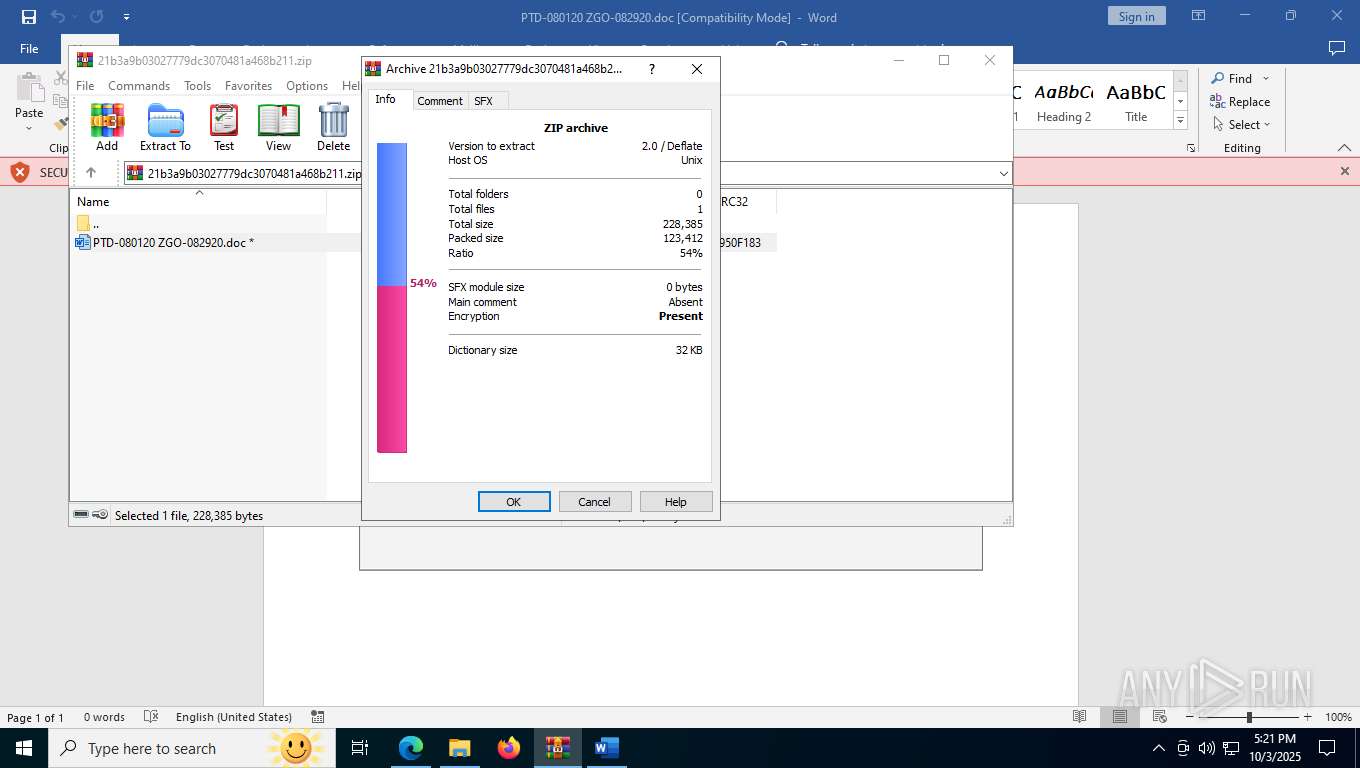This screenshot has height=768, width=1360.
Task: Click the Word taskbar icon
Action: click(606, 748)
